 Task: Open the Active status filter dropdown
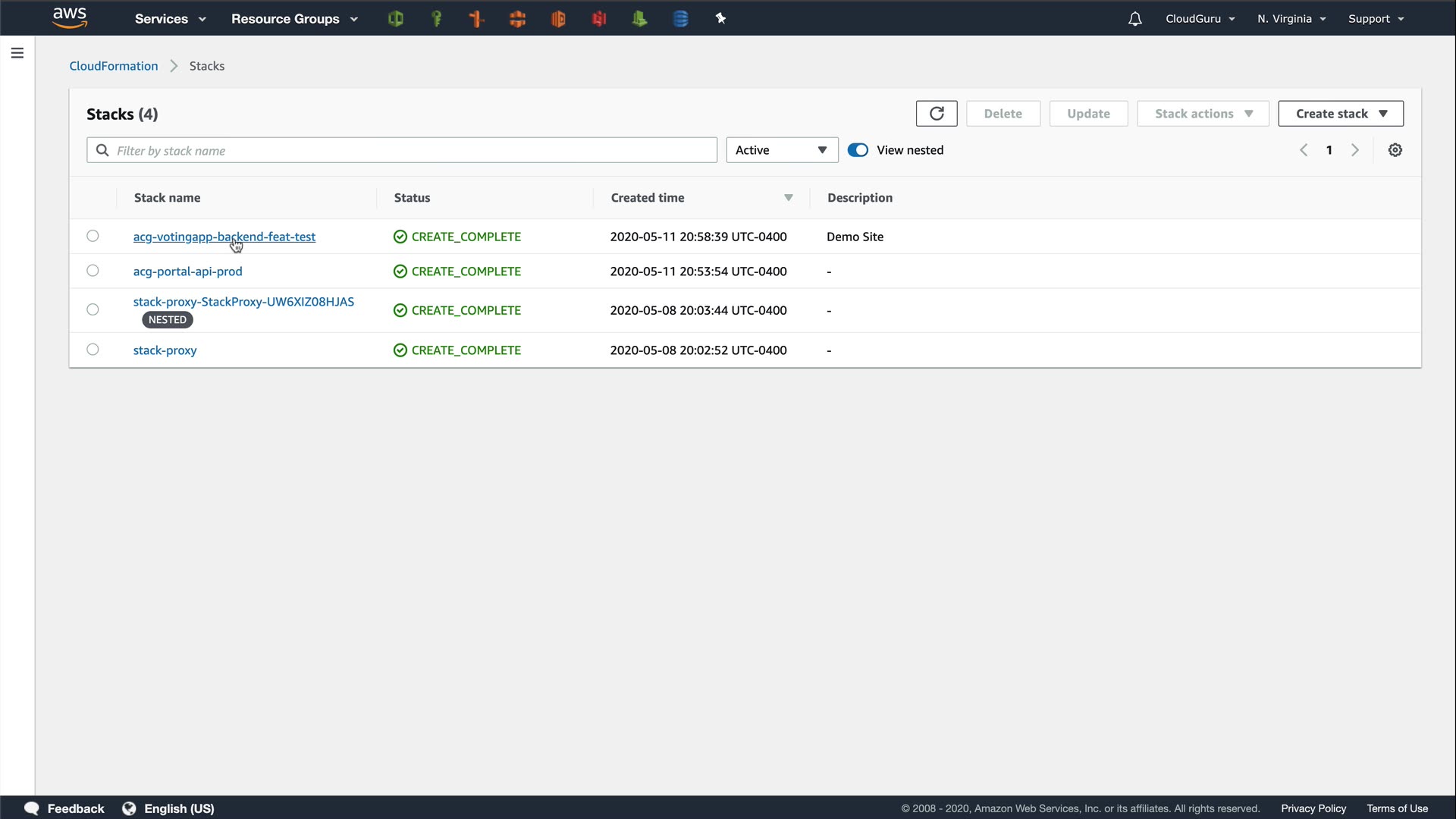pos(781,150)
